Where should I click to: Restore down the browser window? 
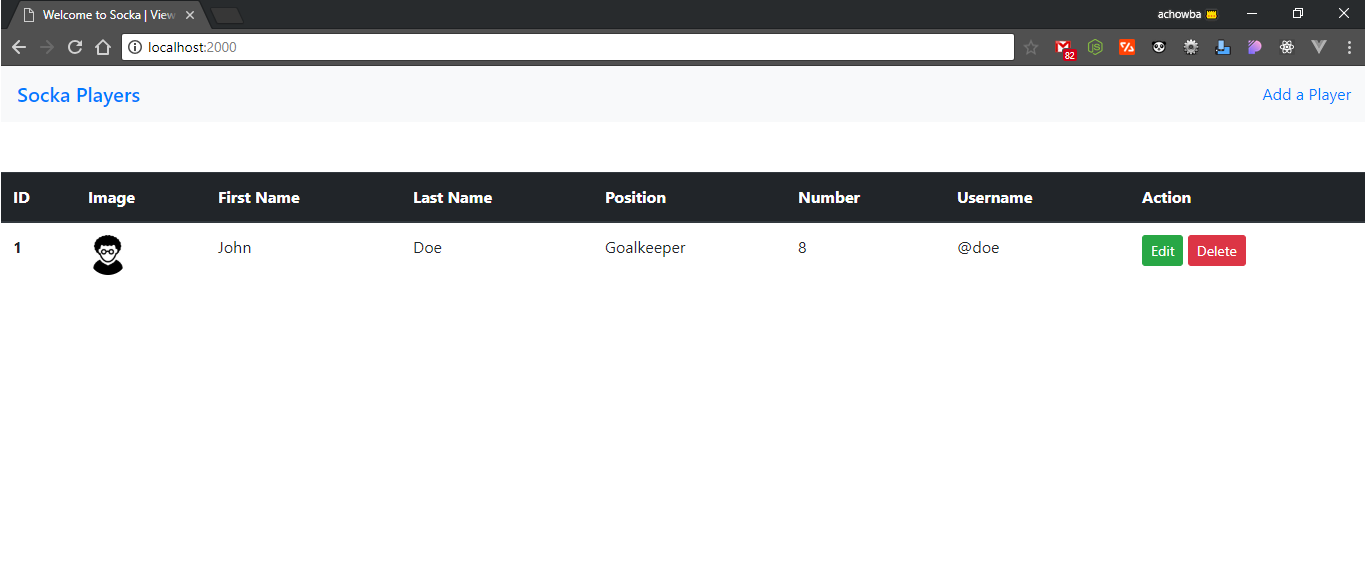tap(1297, 14)
